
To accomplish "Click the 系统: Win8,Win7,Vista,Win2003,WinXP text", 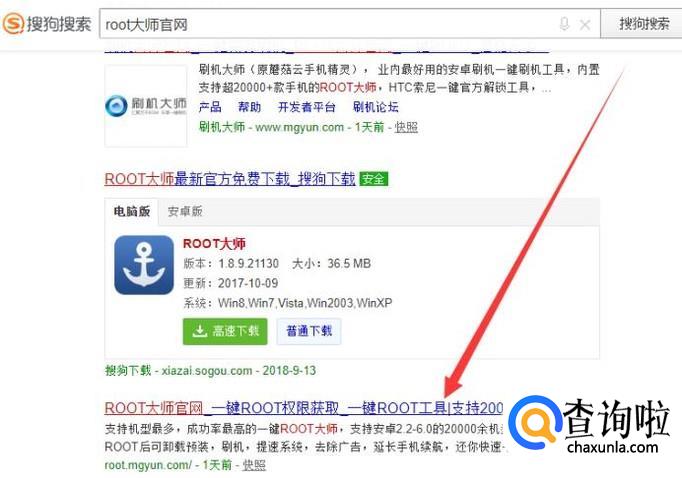I will [x=288, y=303].
